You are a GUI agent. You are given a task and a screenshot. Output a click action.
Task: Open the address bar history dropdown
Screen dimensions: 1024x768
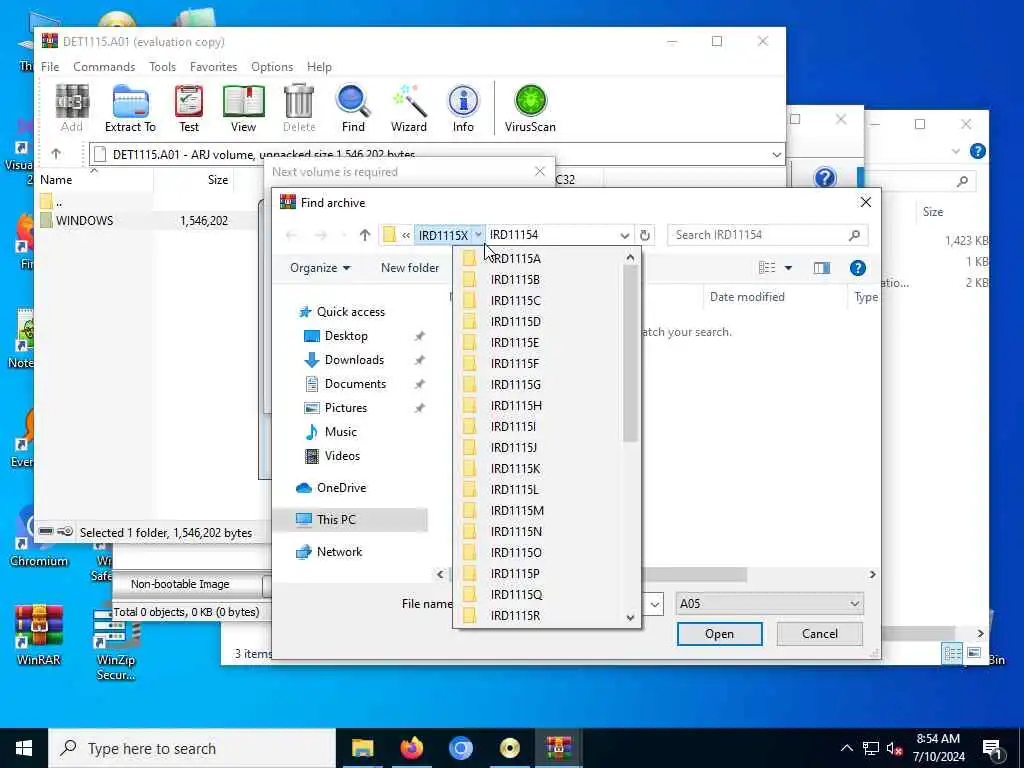coord(624,235)
